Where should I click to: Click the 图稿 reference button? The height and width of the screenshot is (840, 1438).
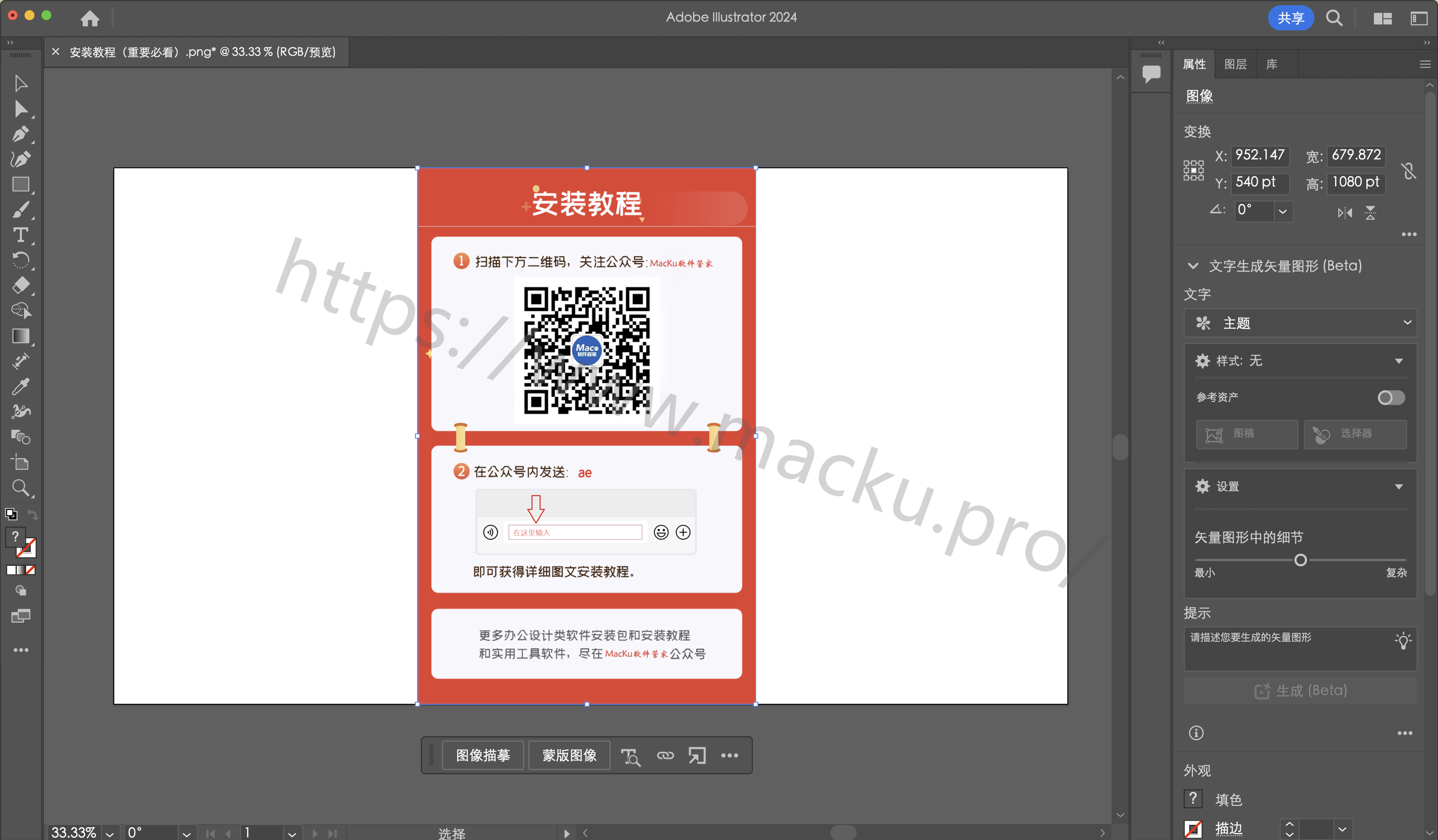click(x=1247, y=434)
